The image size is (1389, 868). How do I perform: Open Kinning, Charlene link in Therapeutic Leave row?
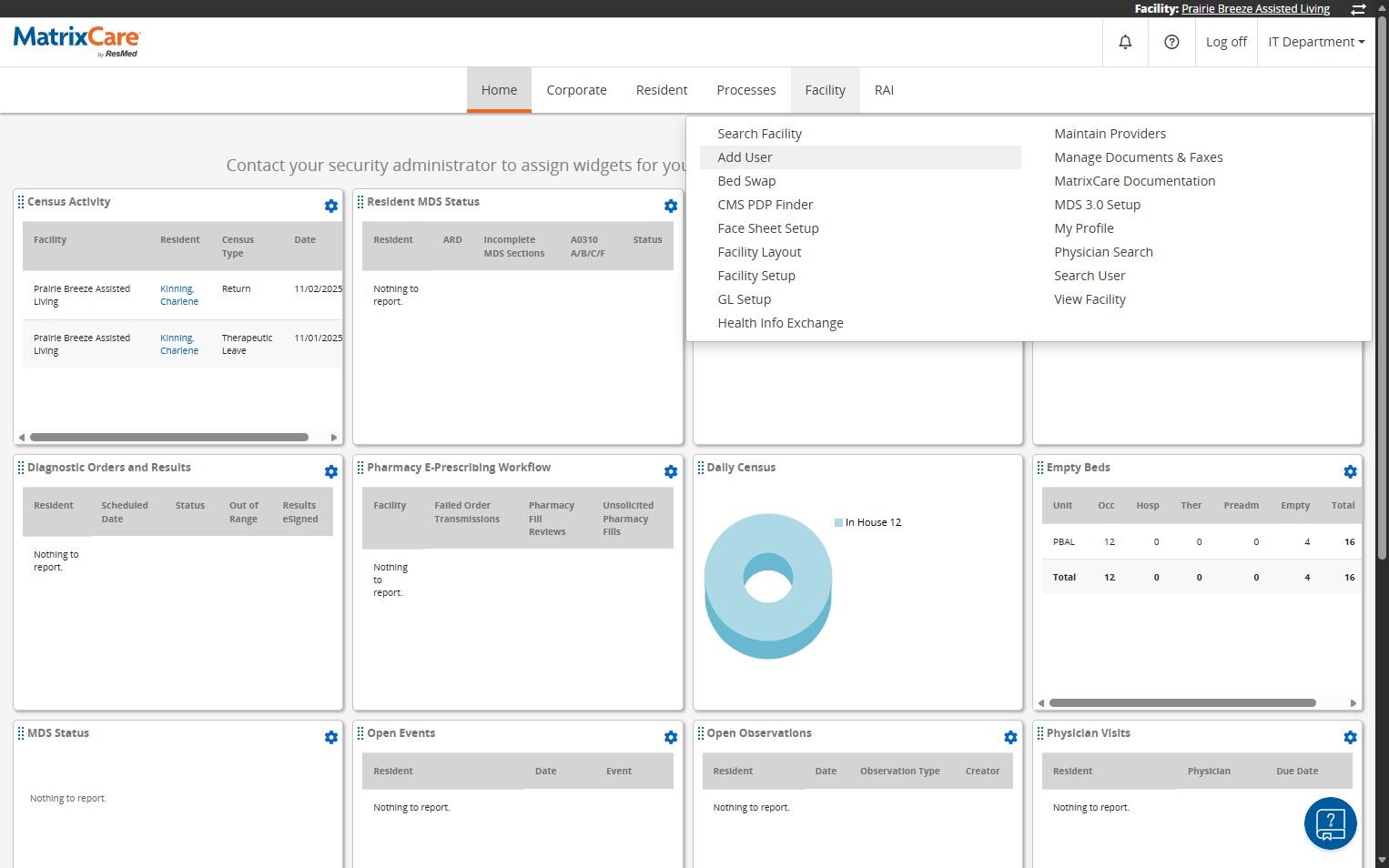179,344
